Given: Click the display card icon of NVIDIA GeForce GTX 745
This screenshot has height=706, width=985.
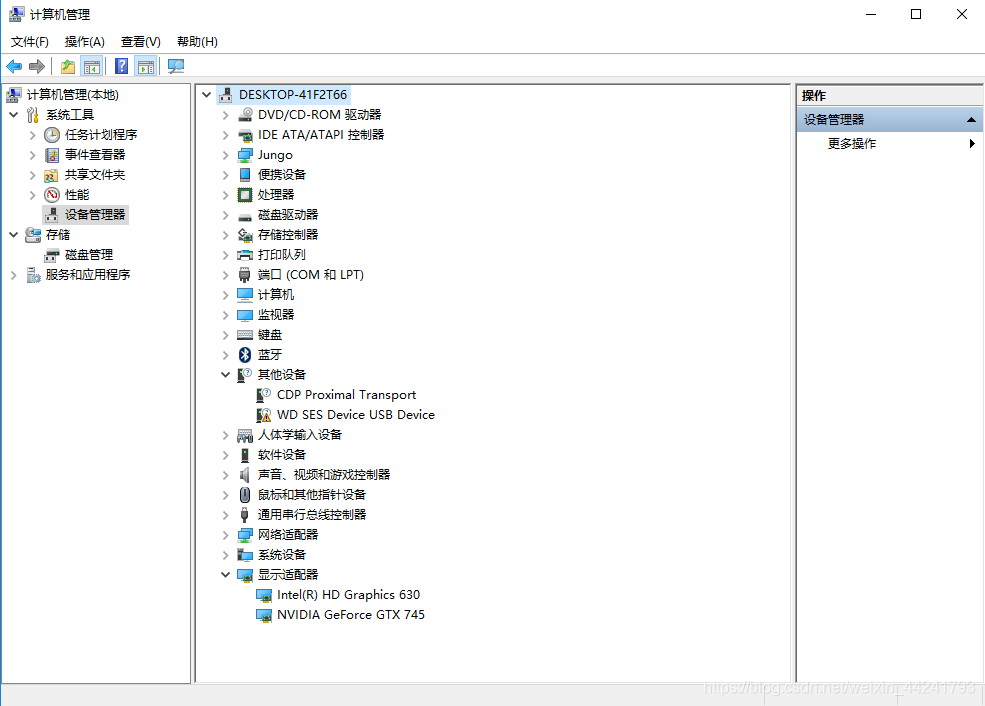Looking at the screenshot, I should coord(264,615).
